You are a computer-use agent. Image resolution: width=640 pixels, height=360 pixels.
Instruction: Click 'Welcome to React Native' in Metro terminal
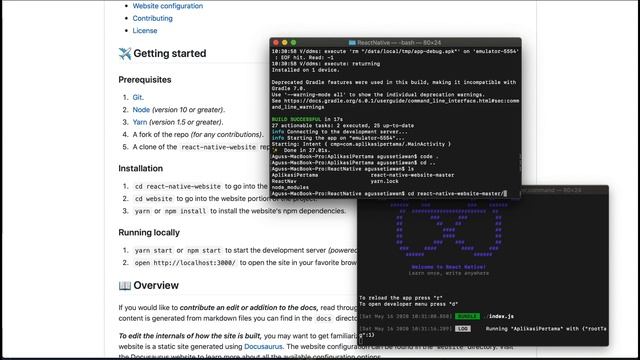pyautogui.click(x=449, y=267)
